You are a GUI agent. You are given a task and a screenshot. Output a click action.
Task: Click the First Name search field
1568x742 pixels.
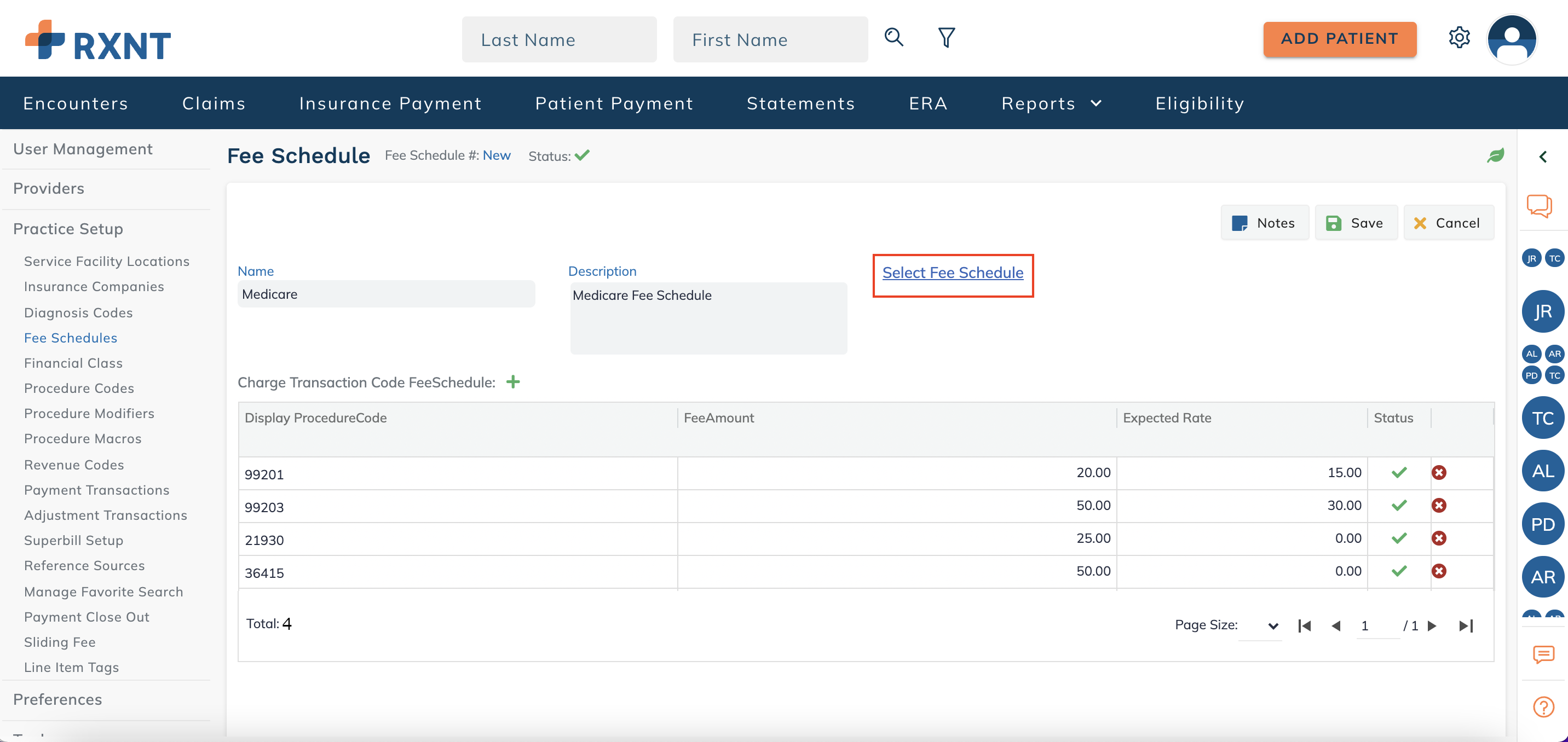770,39
